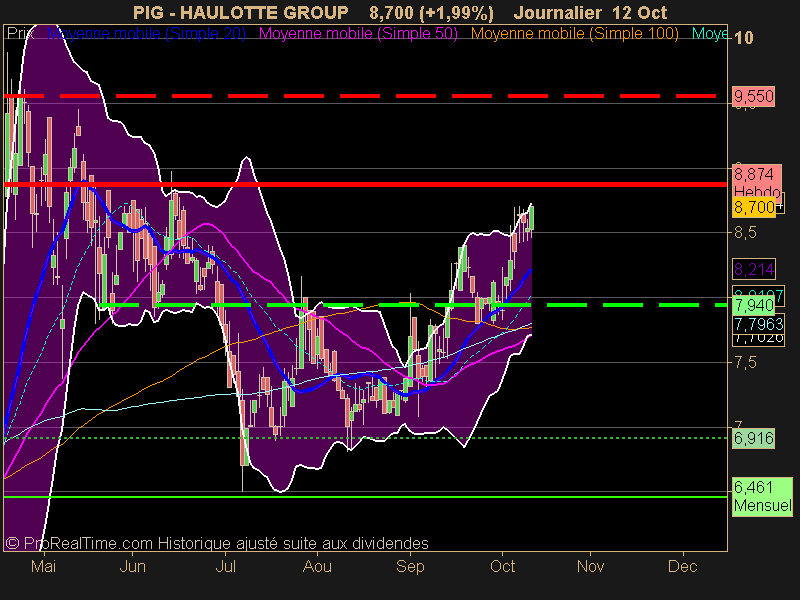Select the "Prix" legend entry

click(x=20, y=34)
